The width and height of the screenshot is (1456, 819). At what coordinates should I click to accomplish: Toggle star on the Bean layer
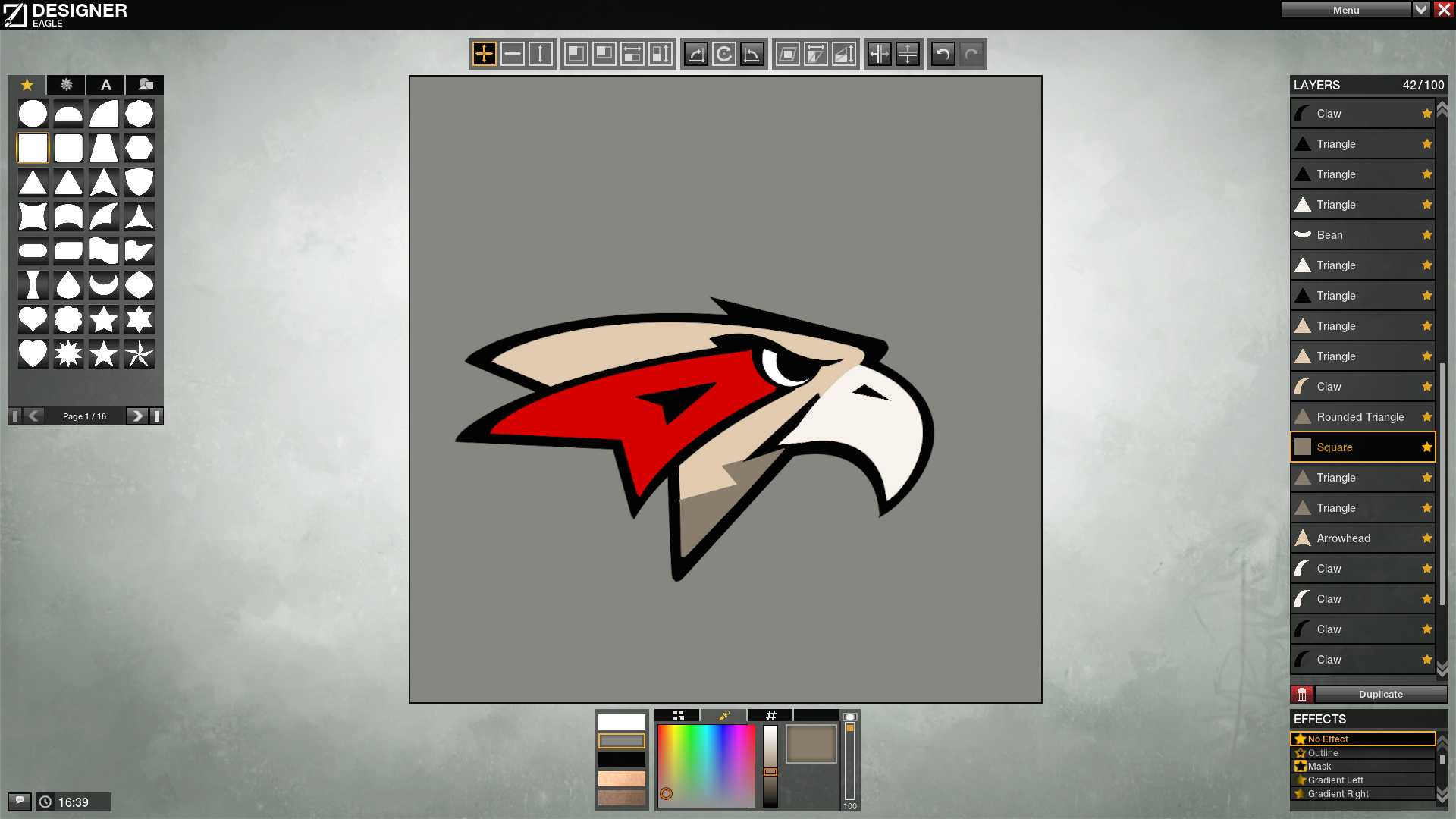(x=1426, y=235)
